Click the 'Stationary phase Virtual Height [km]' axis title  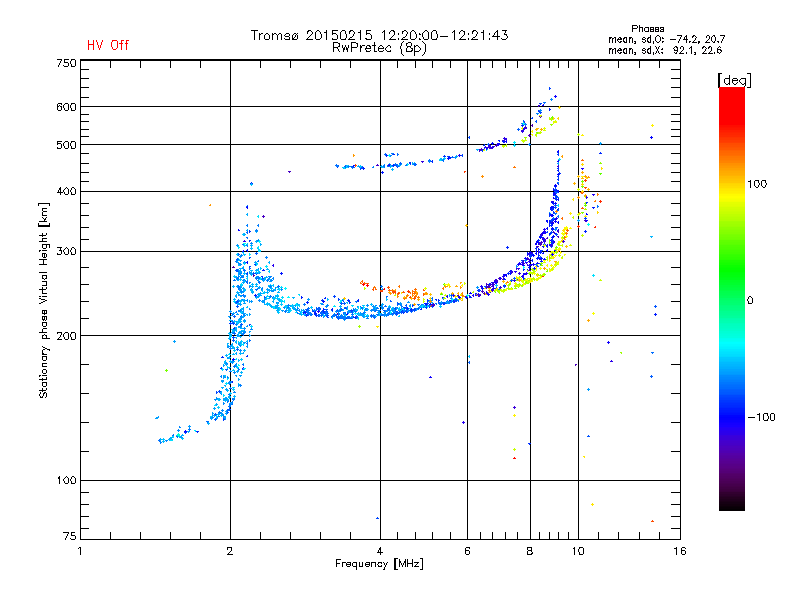(x=44, y=300)
